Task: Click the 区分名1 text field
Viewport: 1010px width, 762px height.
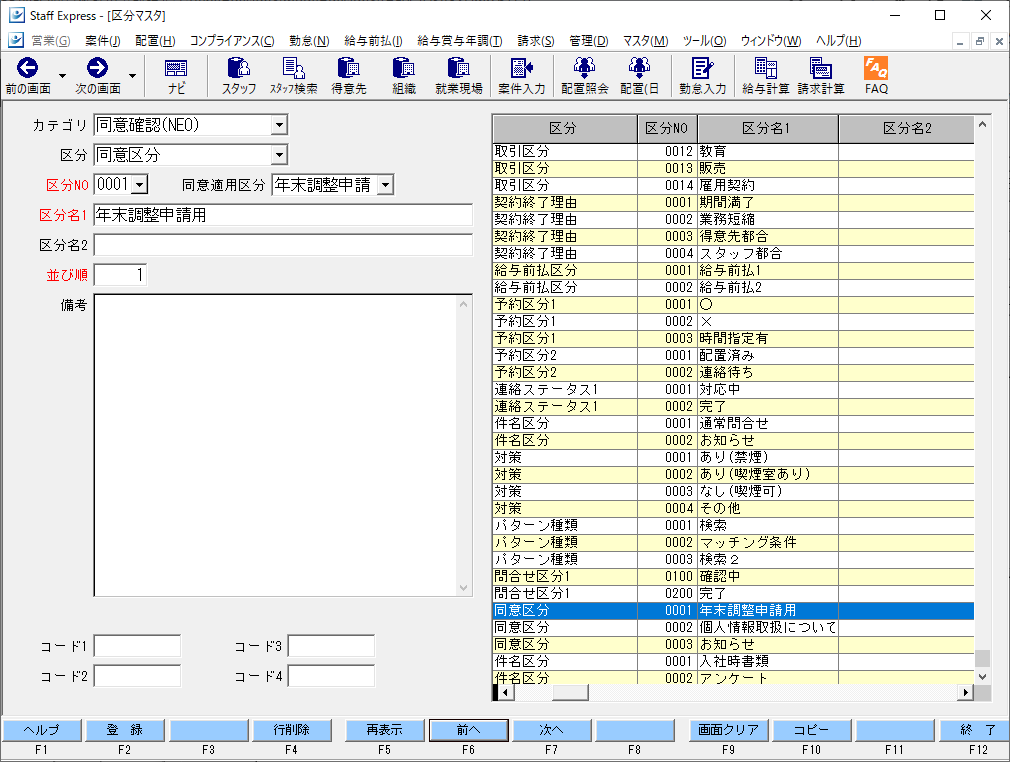Action: point(283,215)
